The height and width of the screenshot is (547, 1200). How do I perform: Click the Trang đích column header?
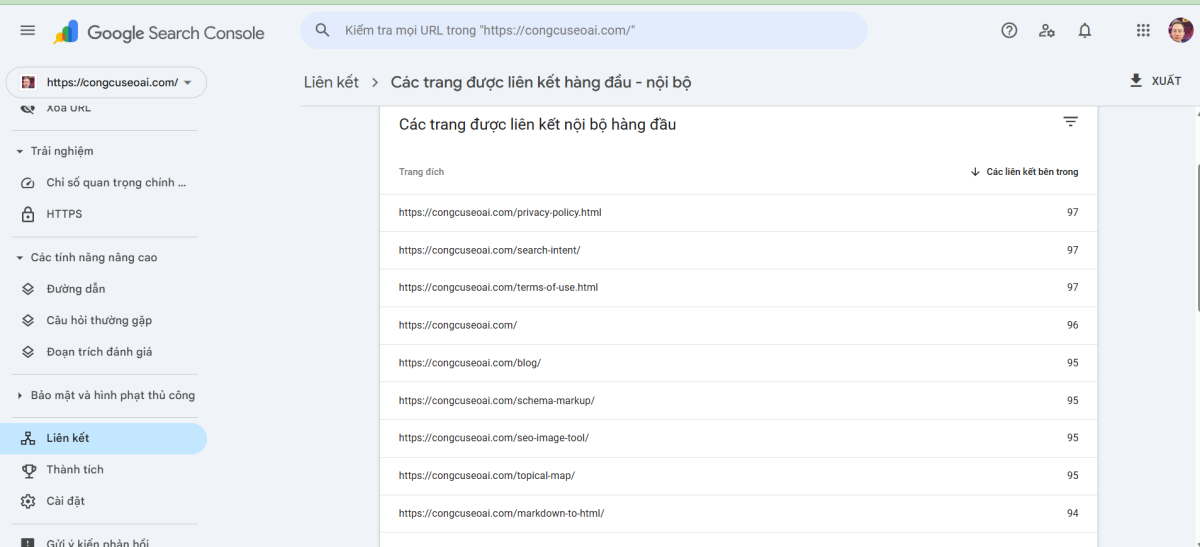(421, 172)
